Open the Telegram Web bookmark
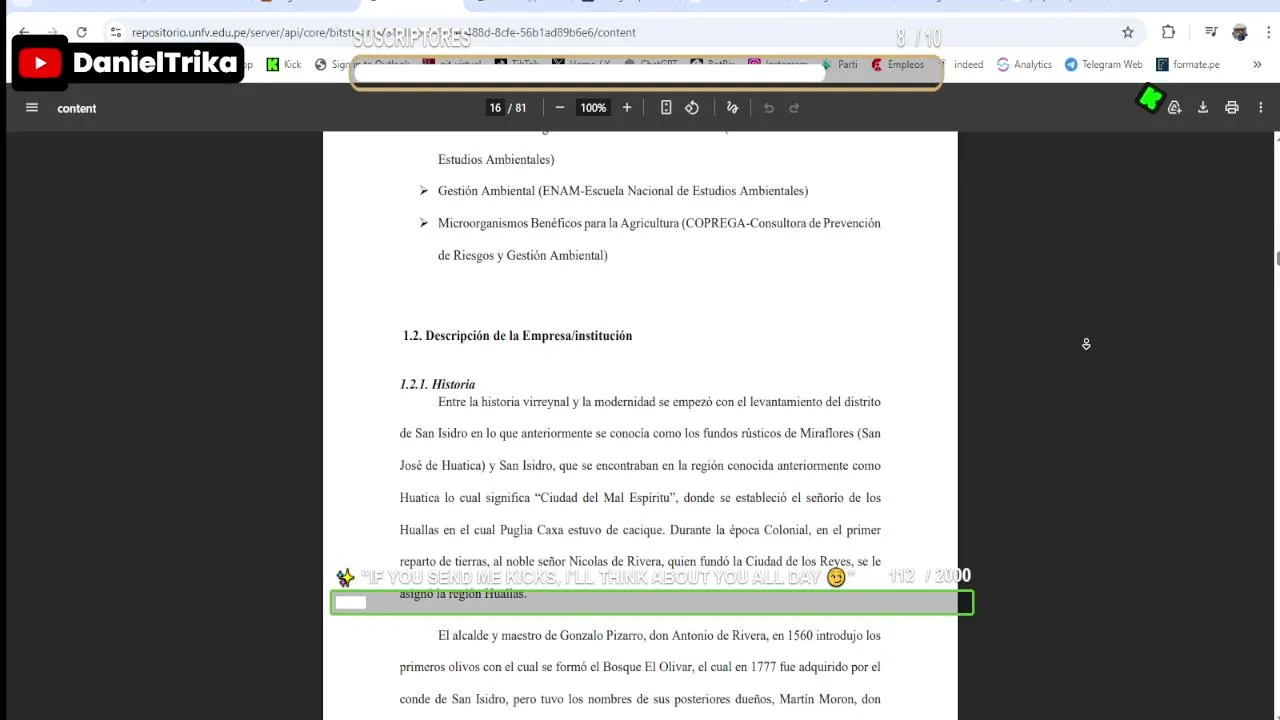1280x720 pixels. coord(1103,64)
